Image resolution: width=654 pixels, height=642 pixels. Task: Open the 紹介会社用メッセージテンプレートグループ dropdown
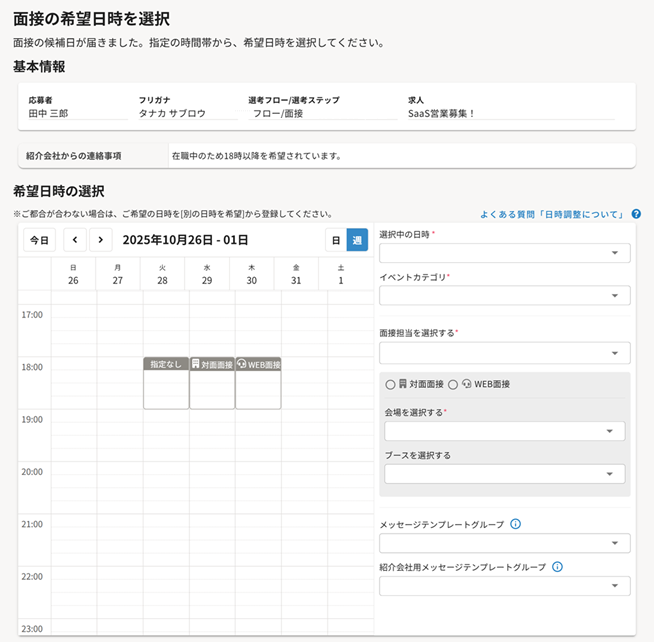pyautogui.click(x=504, y=586)
